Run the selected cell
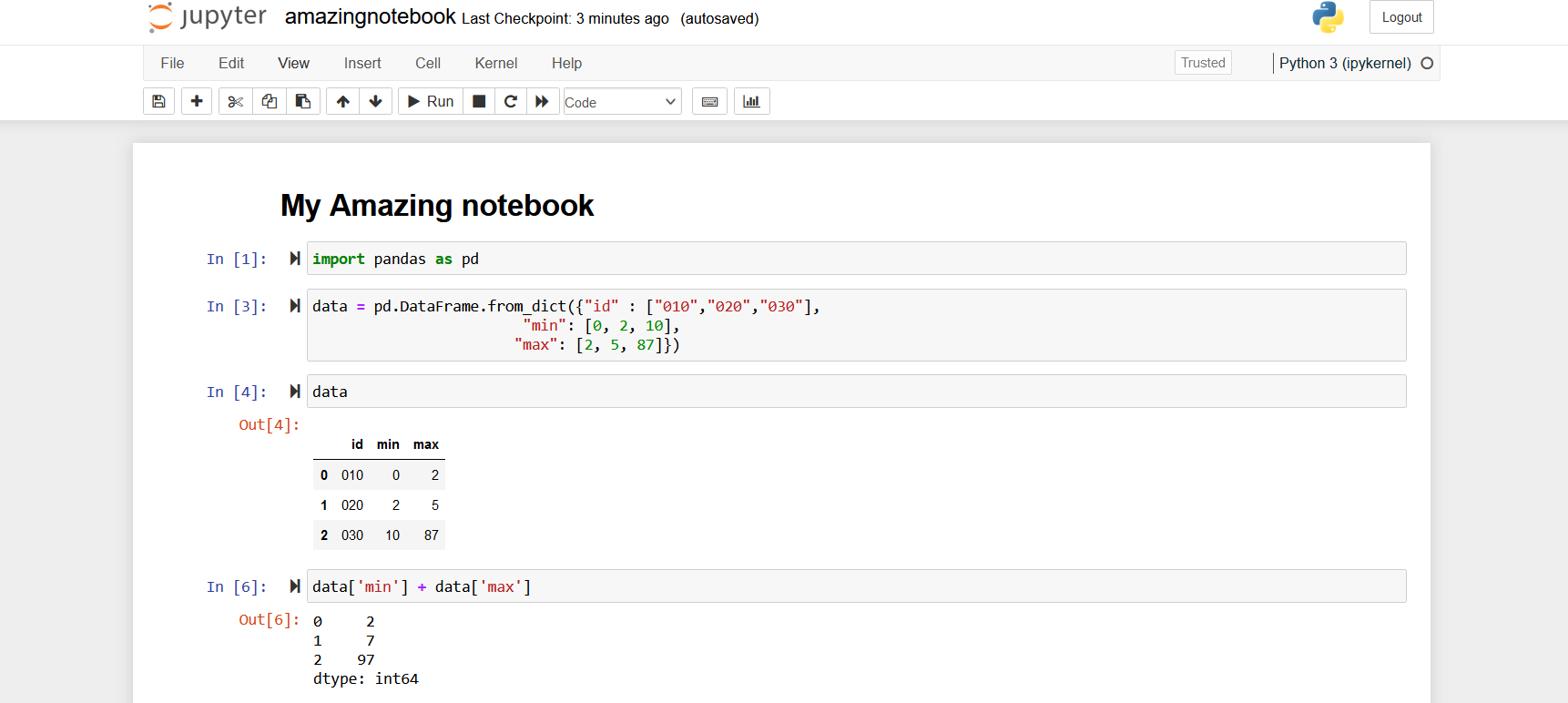The height and width of the screenshot is (703, 1568). click(431, 101)
